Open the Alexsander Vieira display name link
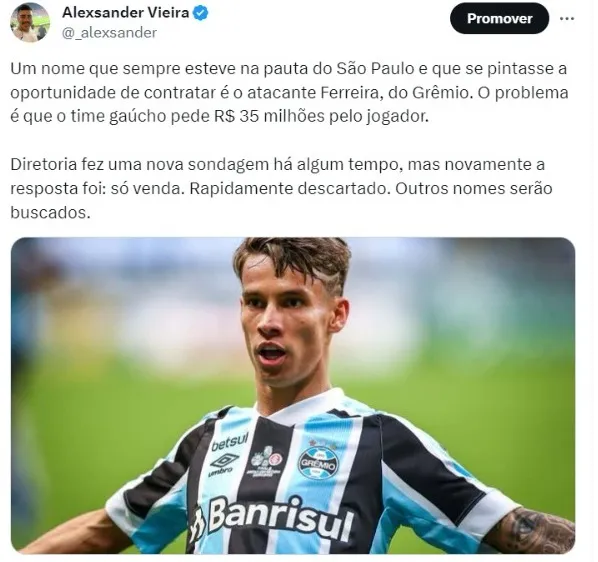The width and height of the screenshot is (598, 562). coord(125,13)
